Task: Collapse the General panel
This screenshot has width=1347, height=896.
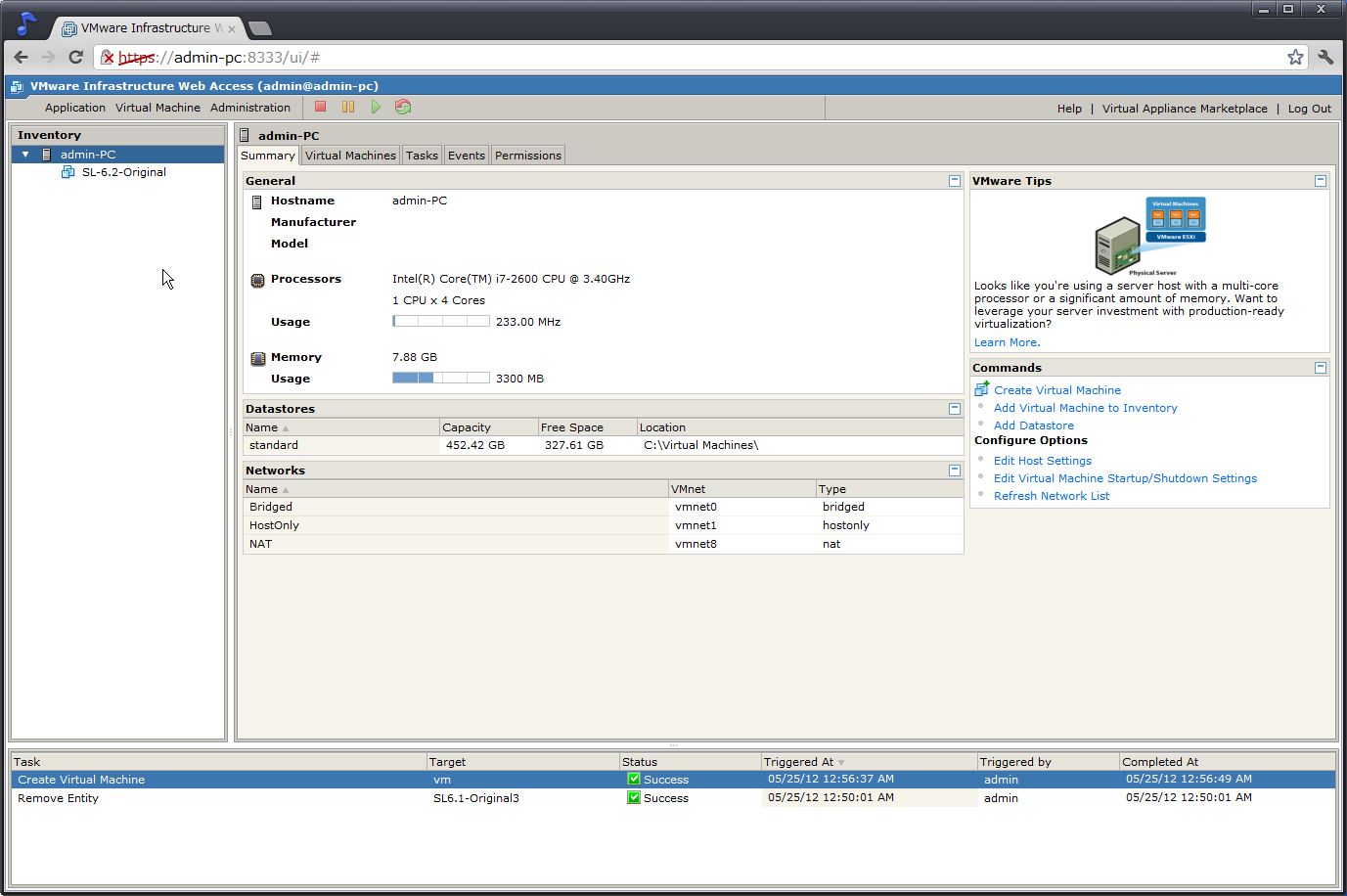Action: click(955, 181)
